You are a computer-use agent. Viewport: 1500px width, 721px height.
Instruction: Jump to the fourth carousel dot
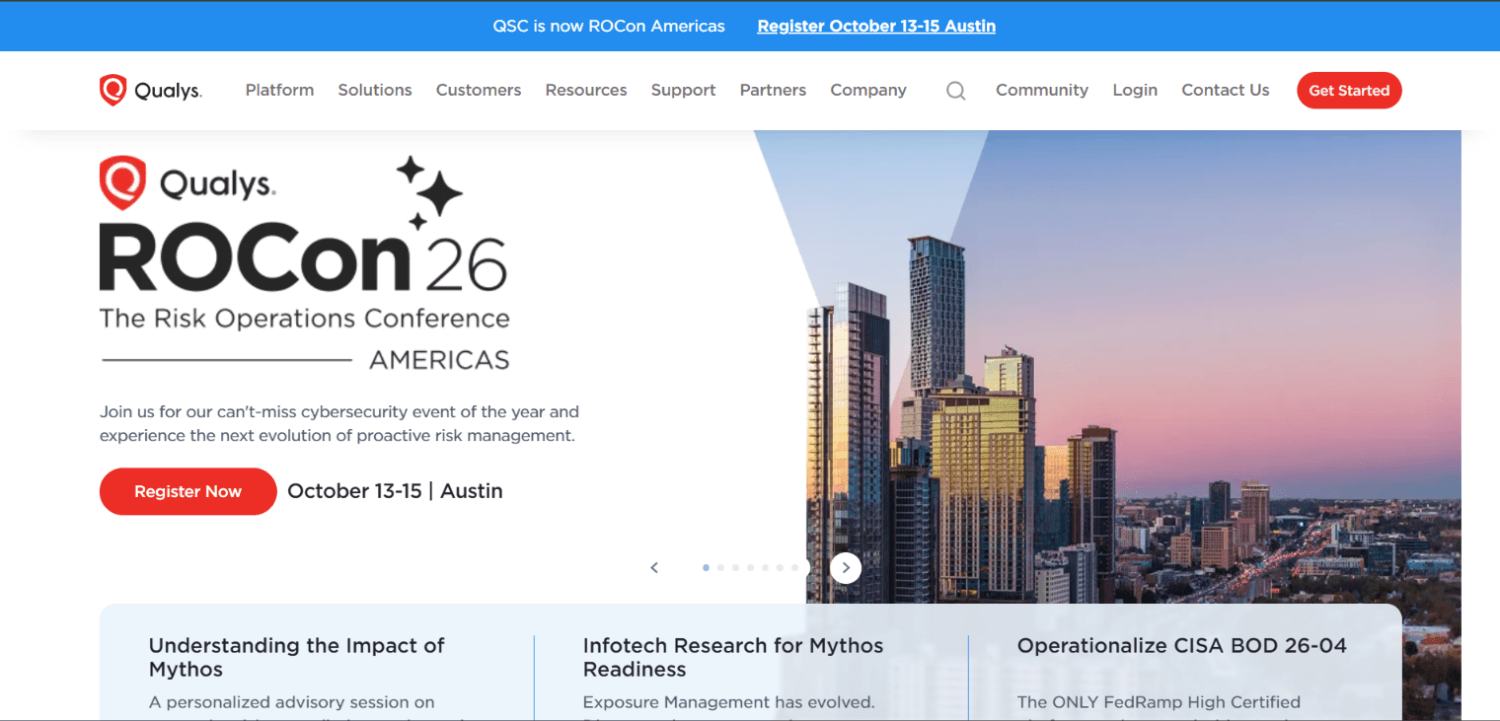tap(750, 568)
